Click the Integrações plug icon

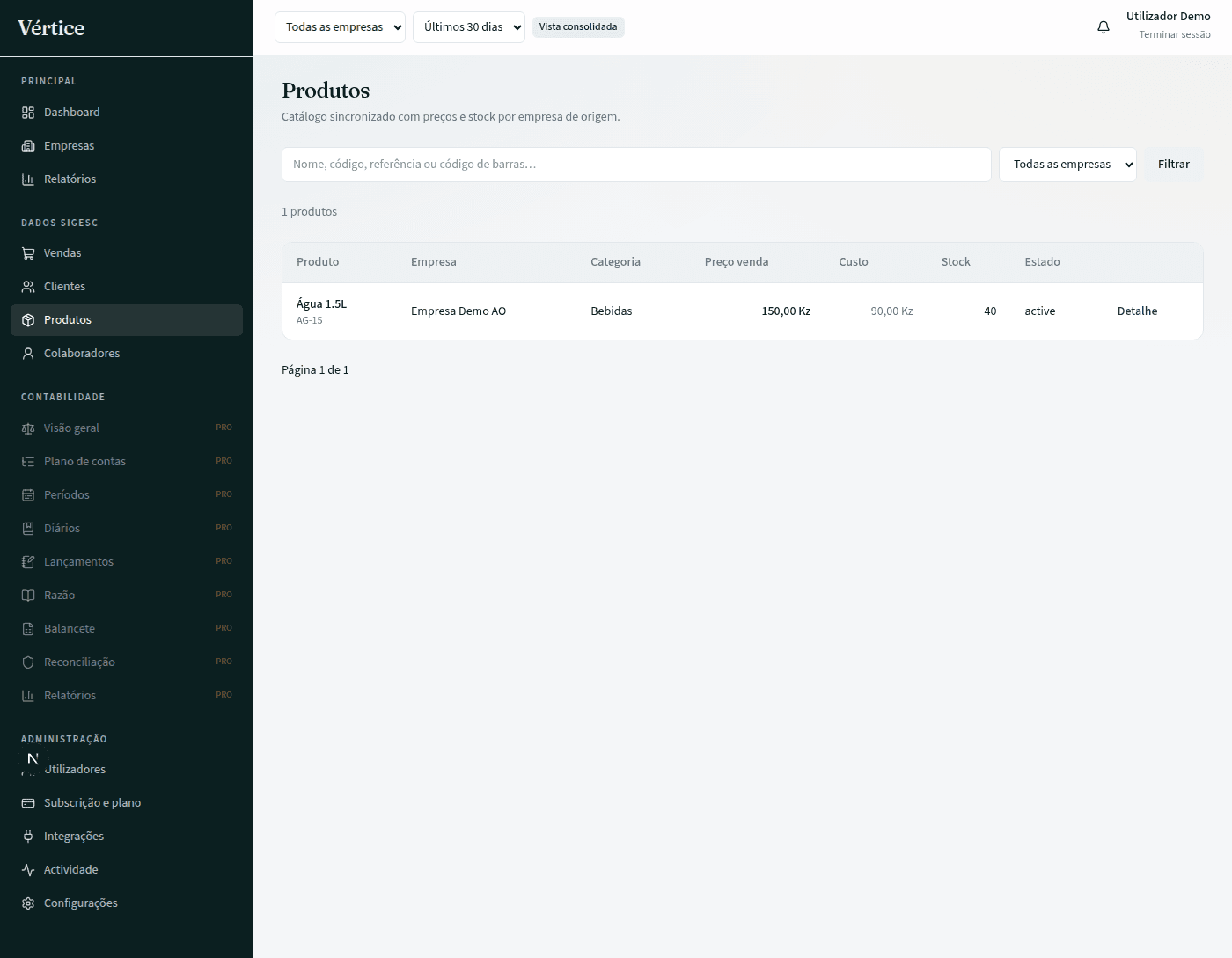point(28,837)
